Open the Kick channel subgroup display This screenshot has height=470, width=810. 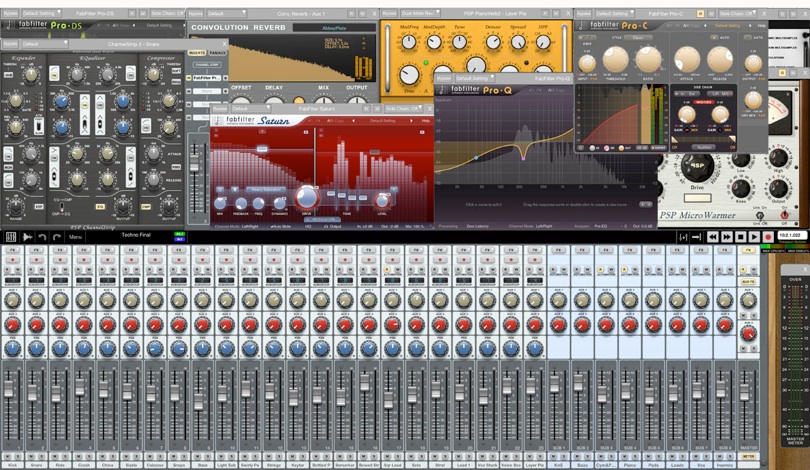point(12,280)
